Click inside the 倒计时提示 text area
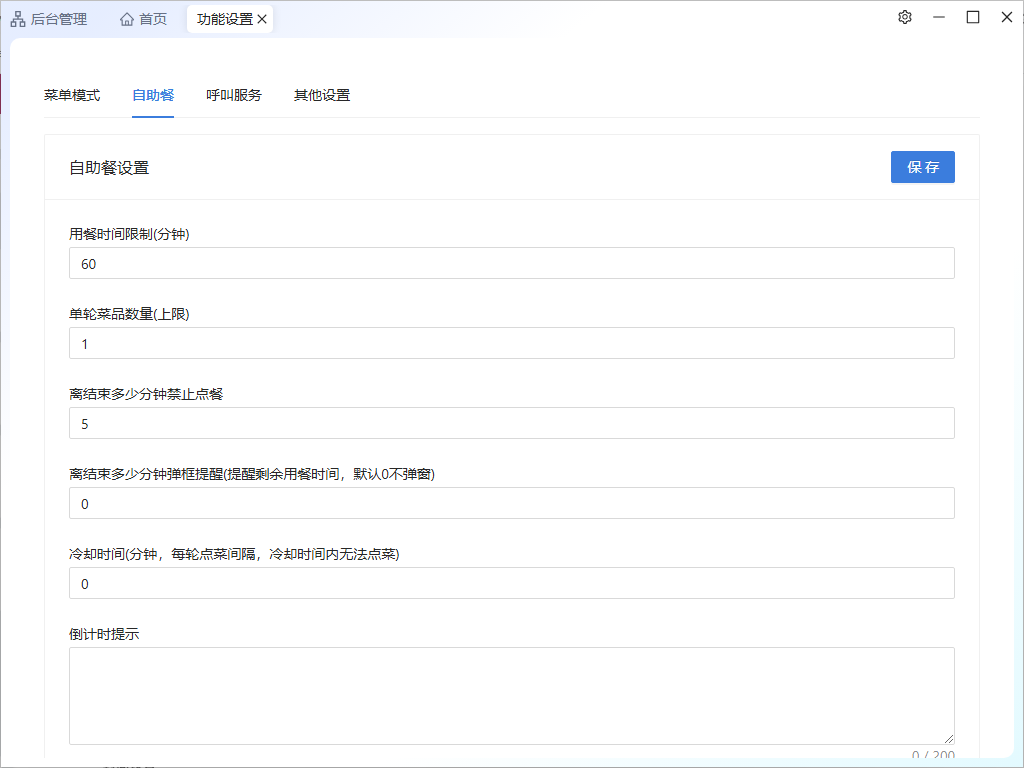Image resolution: width=1024 pixels, height=768 pixels. click(x=511, y=696)
